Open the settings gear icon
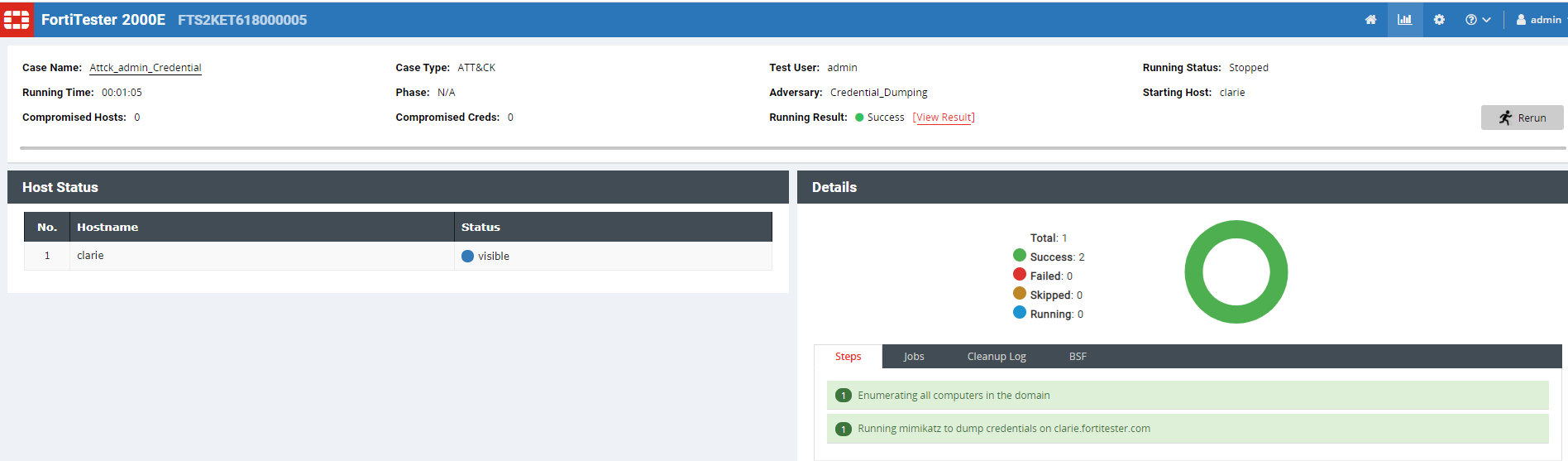1568x461 pixels. click(x=1439, y=20)
